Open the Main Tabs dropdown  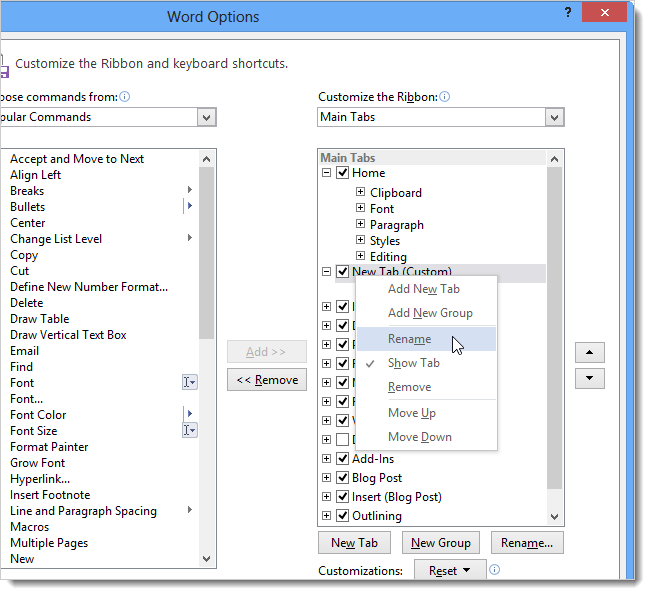(554, 117)
